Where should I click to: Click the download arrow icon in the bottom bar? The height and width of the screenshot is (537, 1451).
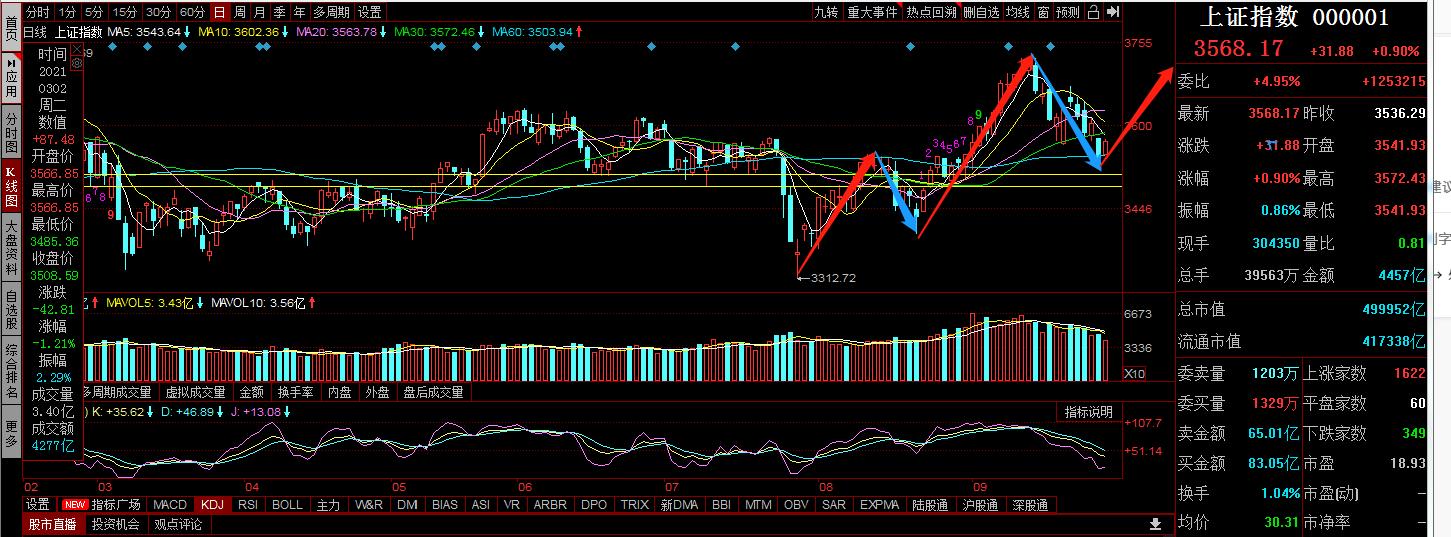coord(1156,524)
